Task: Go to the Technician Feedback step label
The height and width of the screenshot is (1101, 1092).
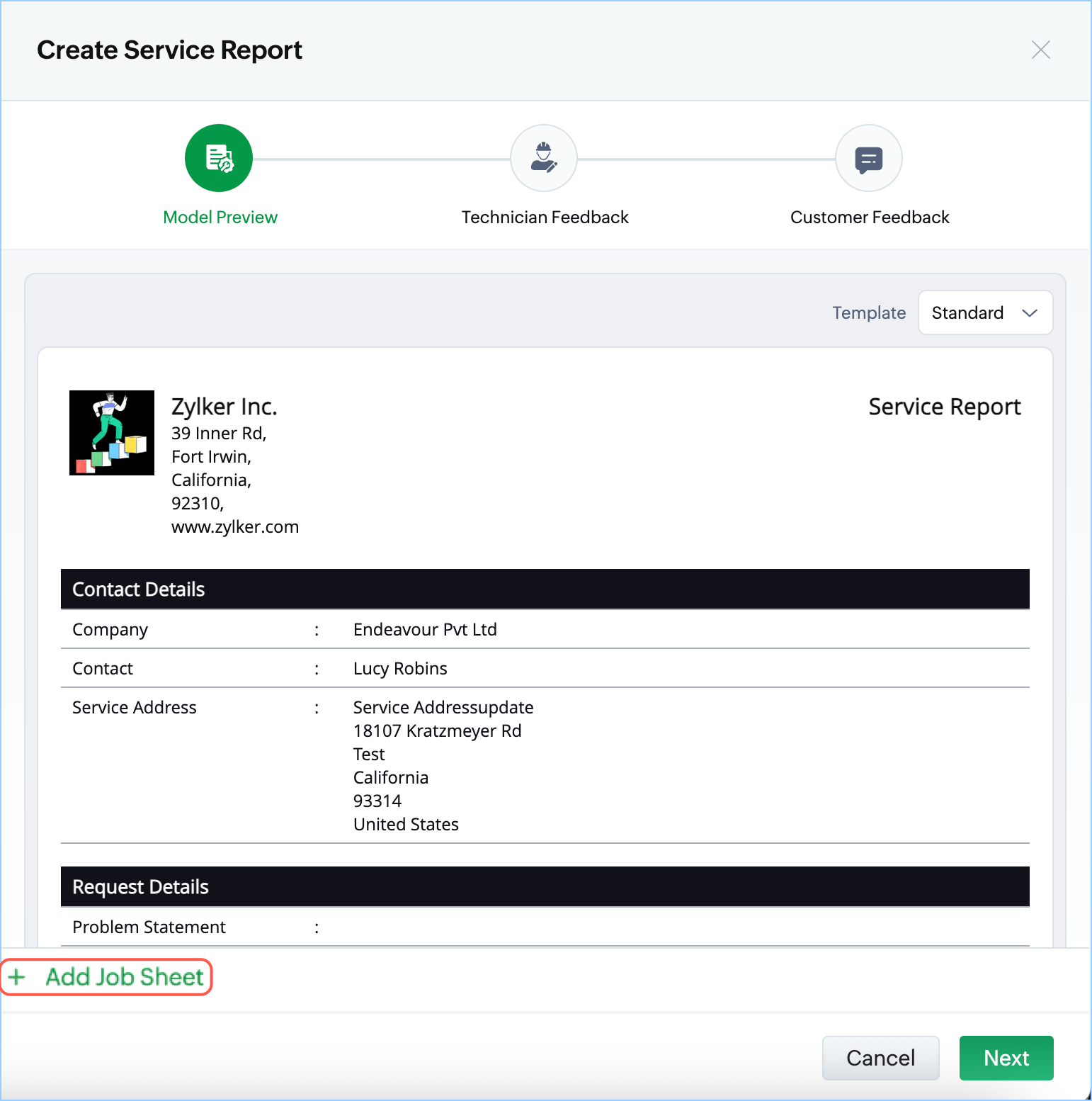Action: pyautogui.click(x=545, y=218)
